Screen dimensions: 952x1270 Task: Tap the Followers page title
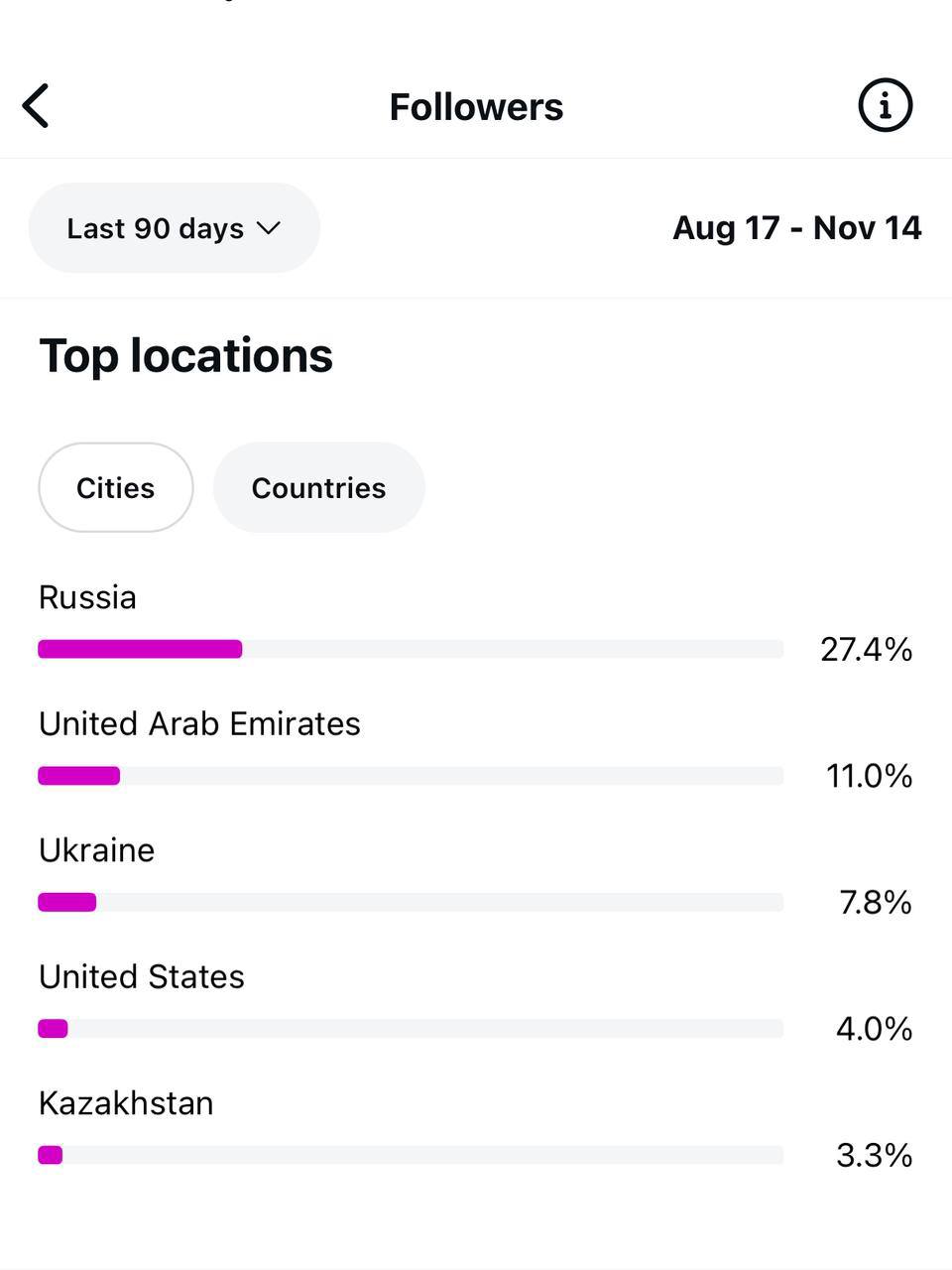pos(476,107)
